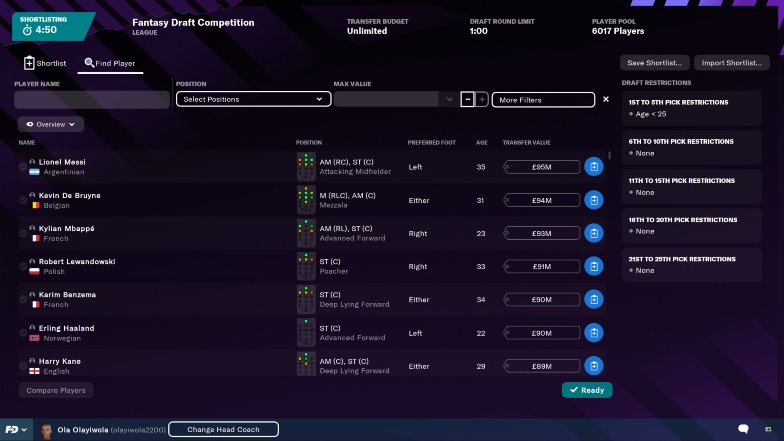The image size is (784, 441).
Task: Open the More Filters dropdown
Action: (543, 100)
